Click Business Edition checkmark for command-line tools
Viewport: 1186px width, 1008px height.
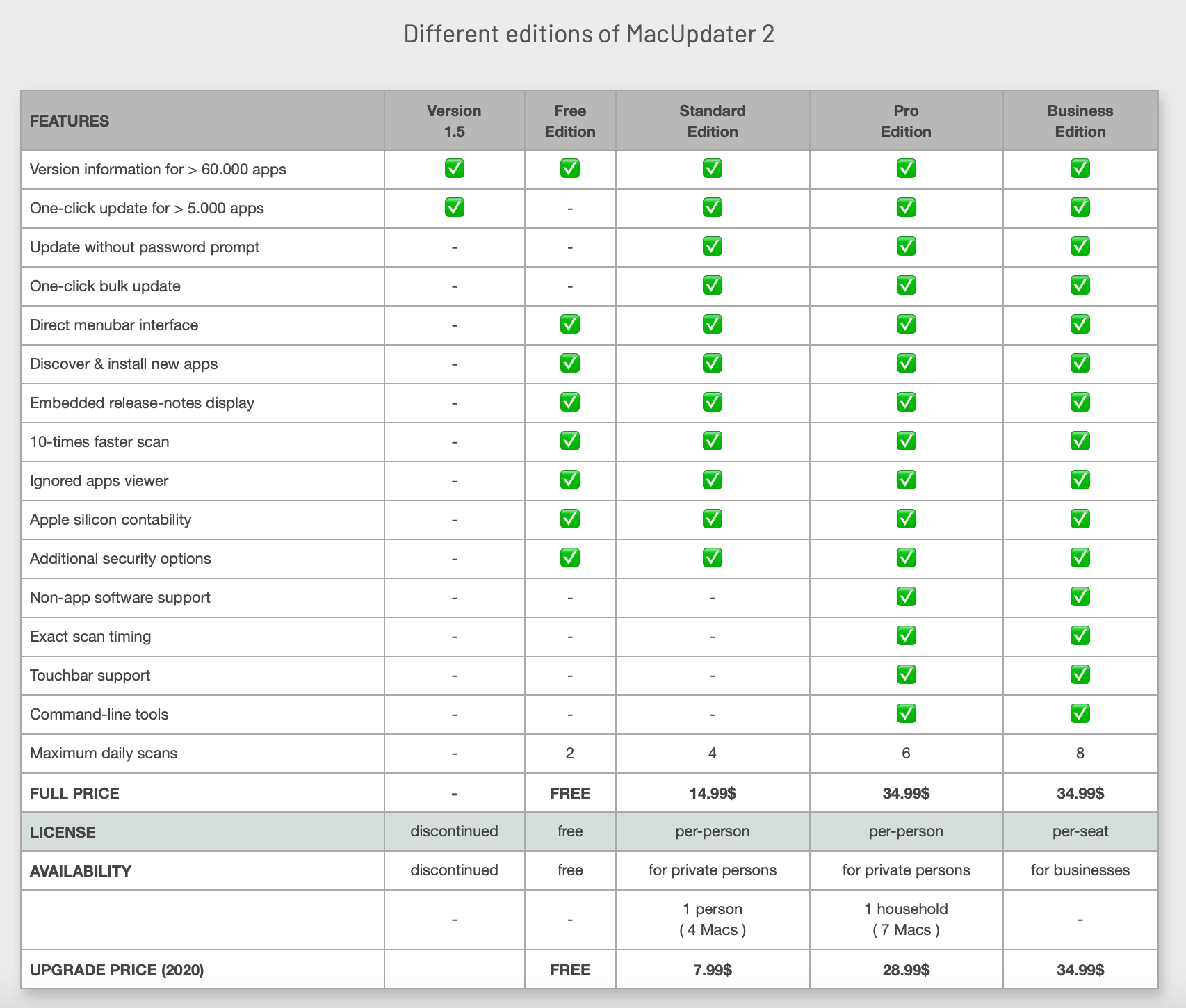pyautogui.click(x=1080, y=714)
